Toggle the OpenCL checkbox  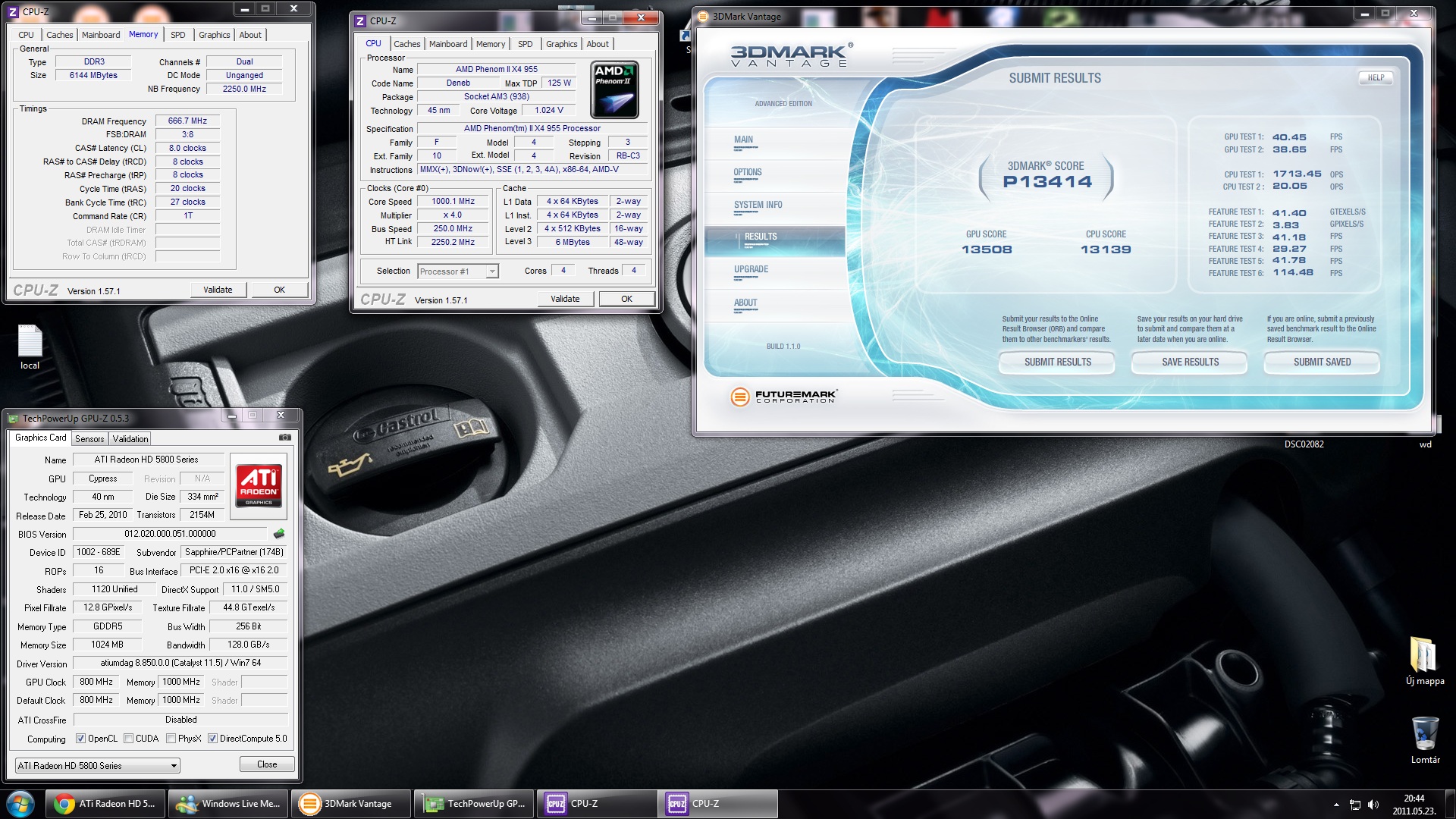[x=80, y=739]
